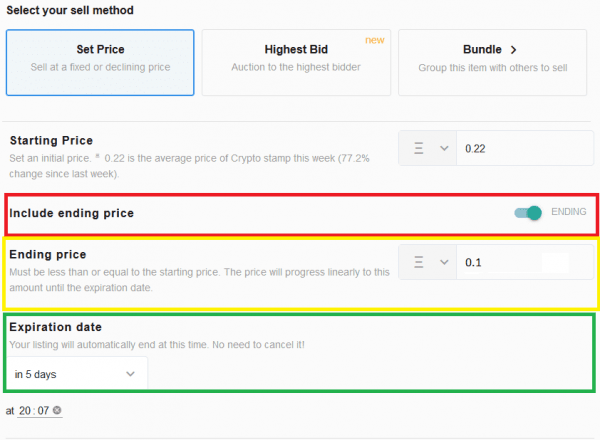Expand Ending price currency dropdown arrow

(x=443, y=262)
